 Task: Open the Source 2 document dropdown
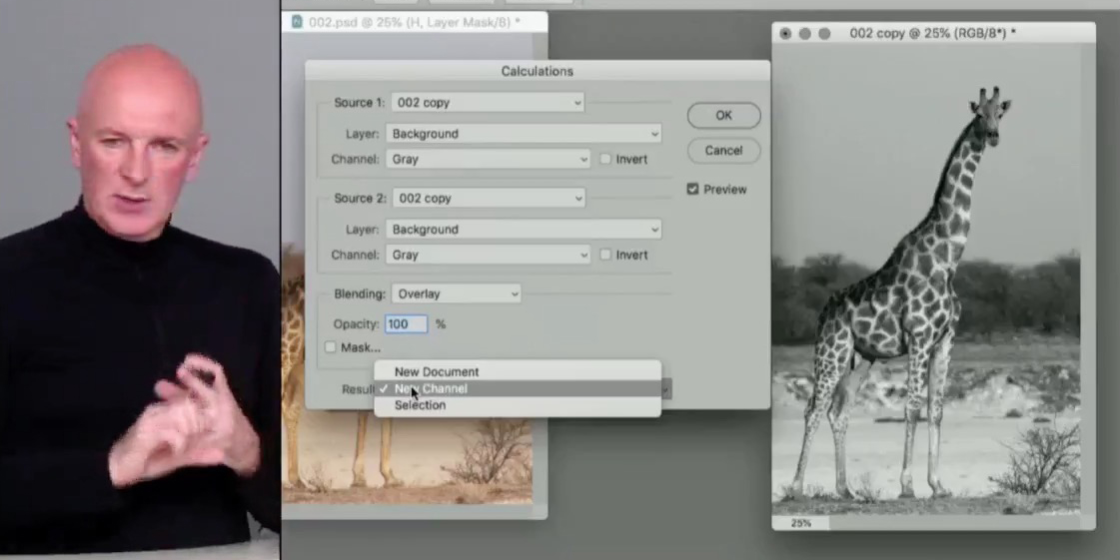click(488, 199)
